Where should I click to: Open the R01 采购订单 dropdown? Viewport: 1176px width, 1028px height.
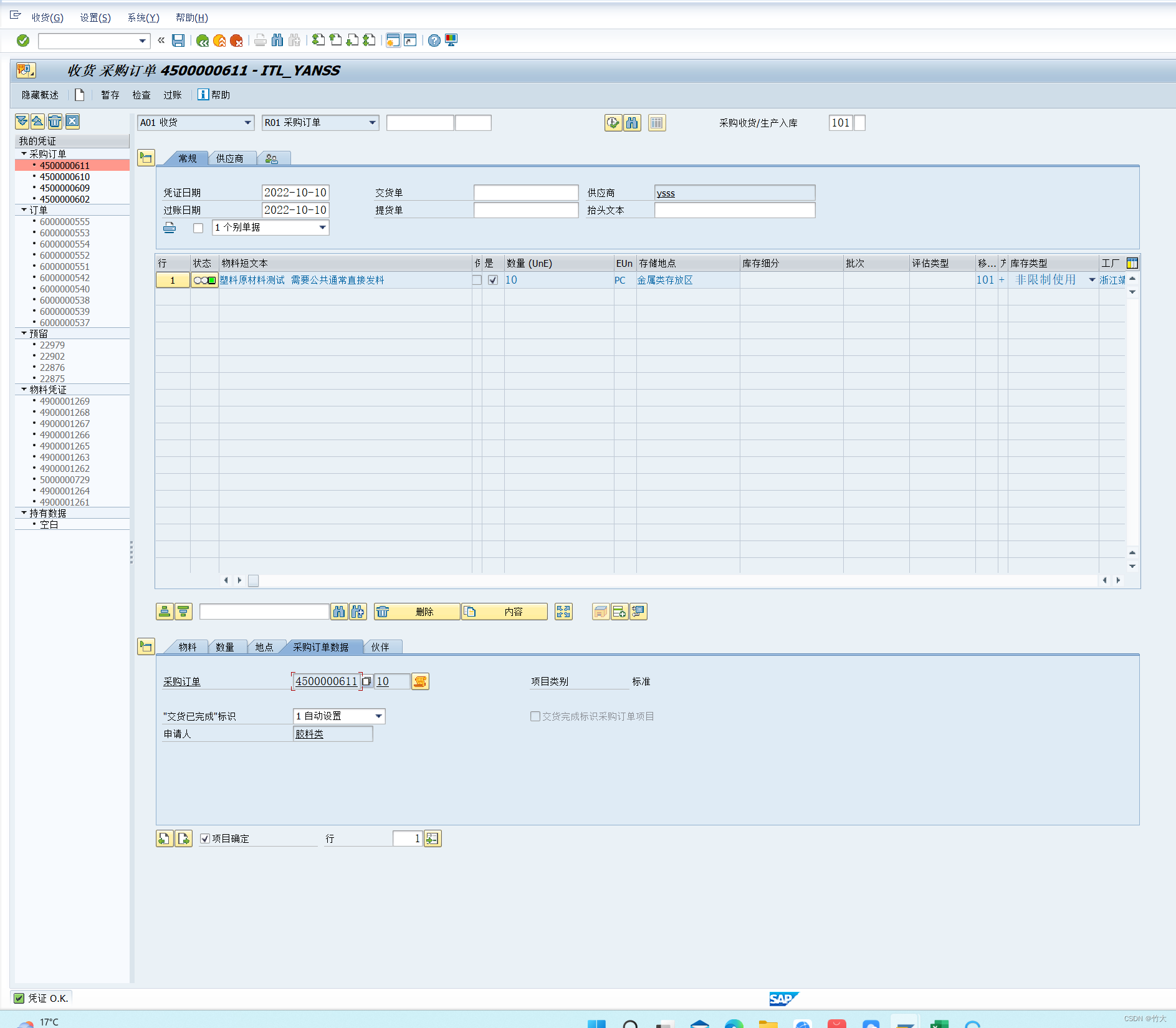pos(372,123)
